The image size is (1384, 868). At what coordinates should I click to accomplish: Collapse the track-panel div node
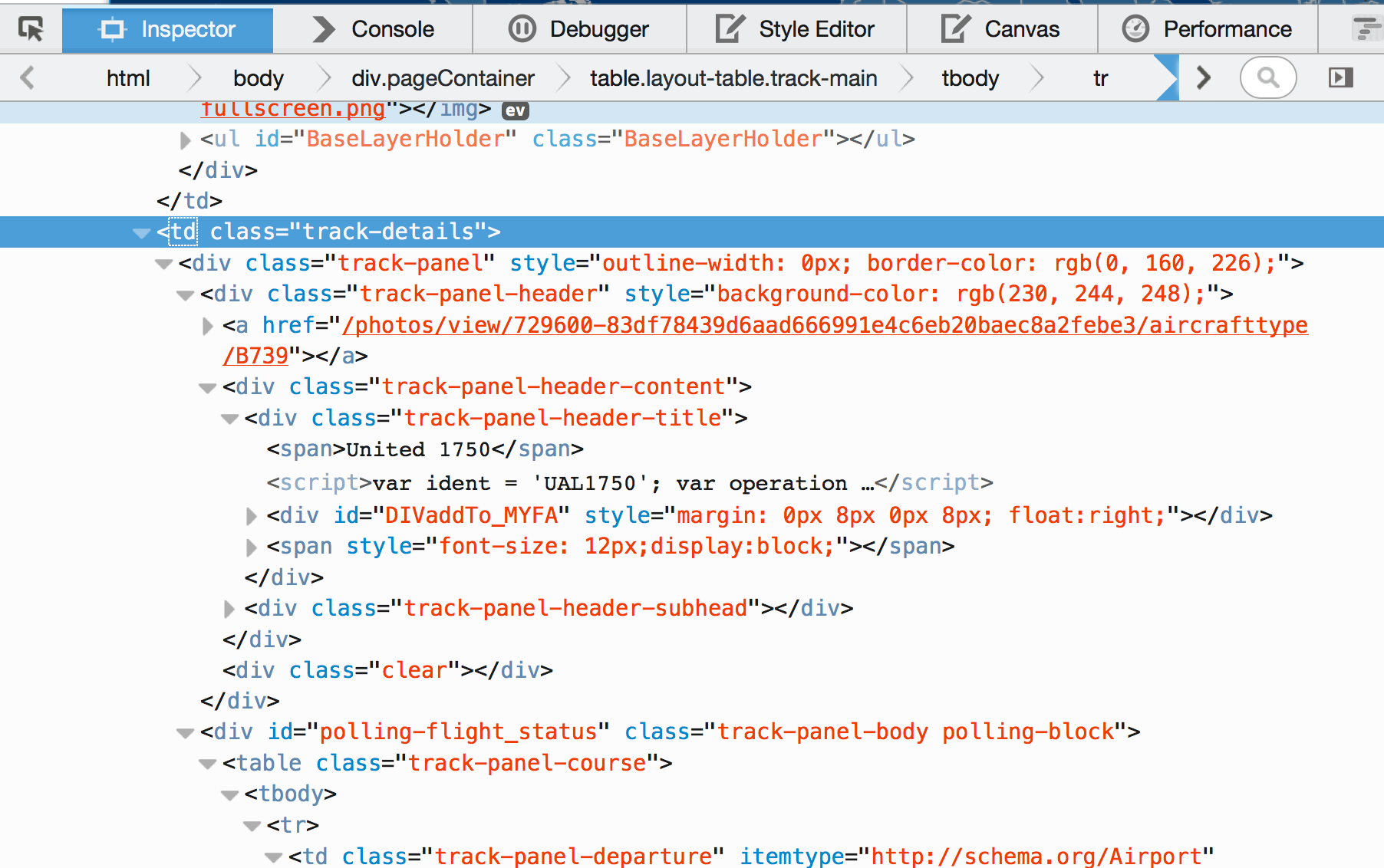coord(163,264)
